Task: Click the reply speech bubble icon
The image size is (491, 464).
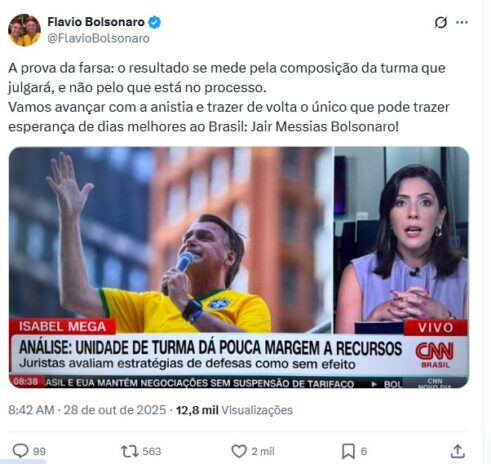Action: [x=20, y=451]
